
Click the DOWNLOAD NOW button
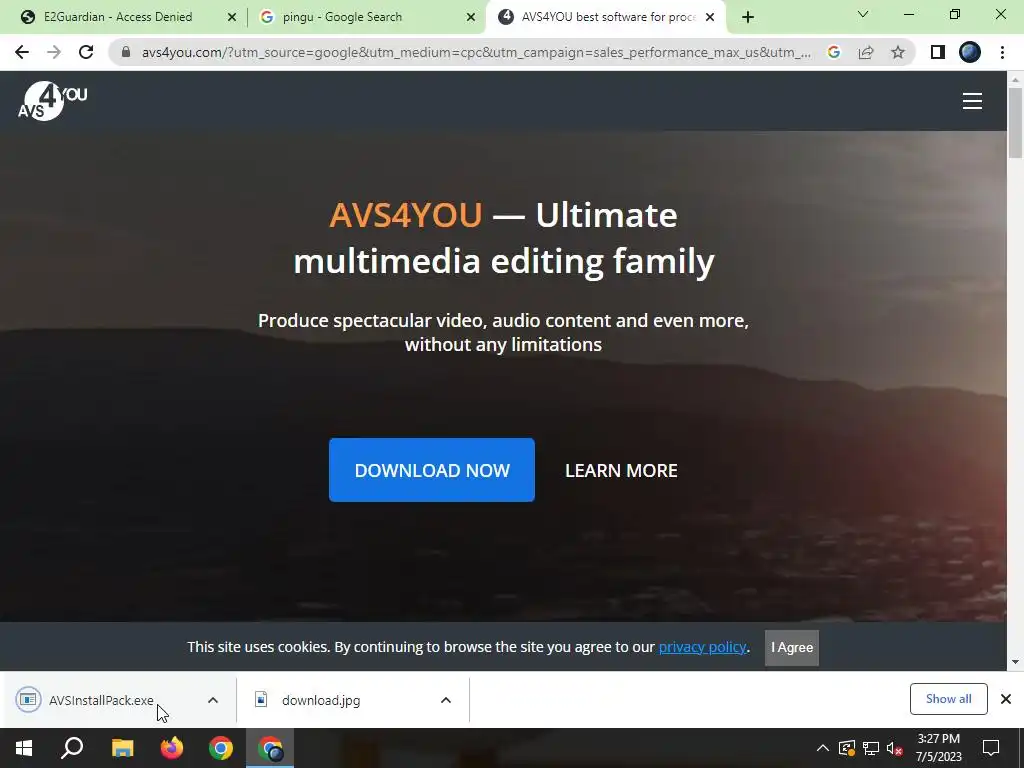[x=432, y=470]
